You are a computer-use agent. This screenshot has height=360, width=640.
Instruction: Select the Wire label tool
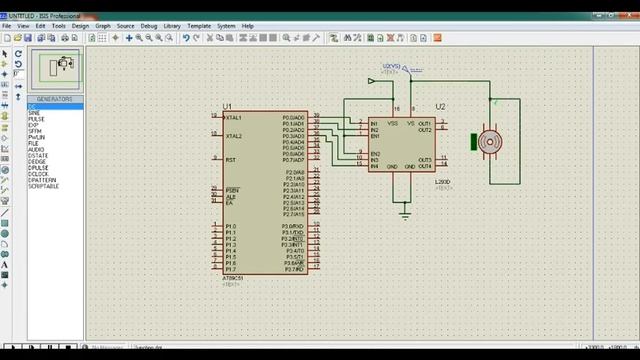(5, 85)
